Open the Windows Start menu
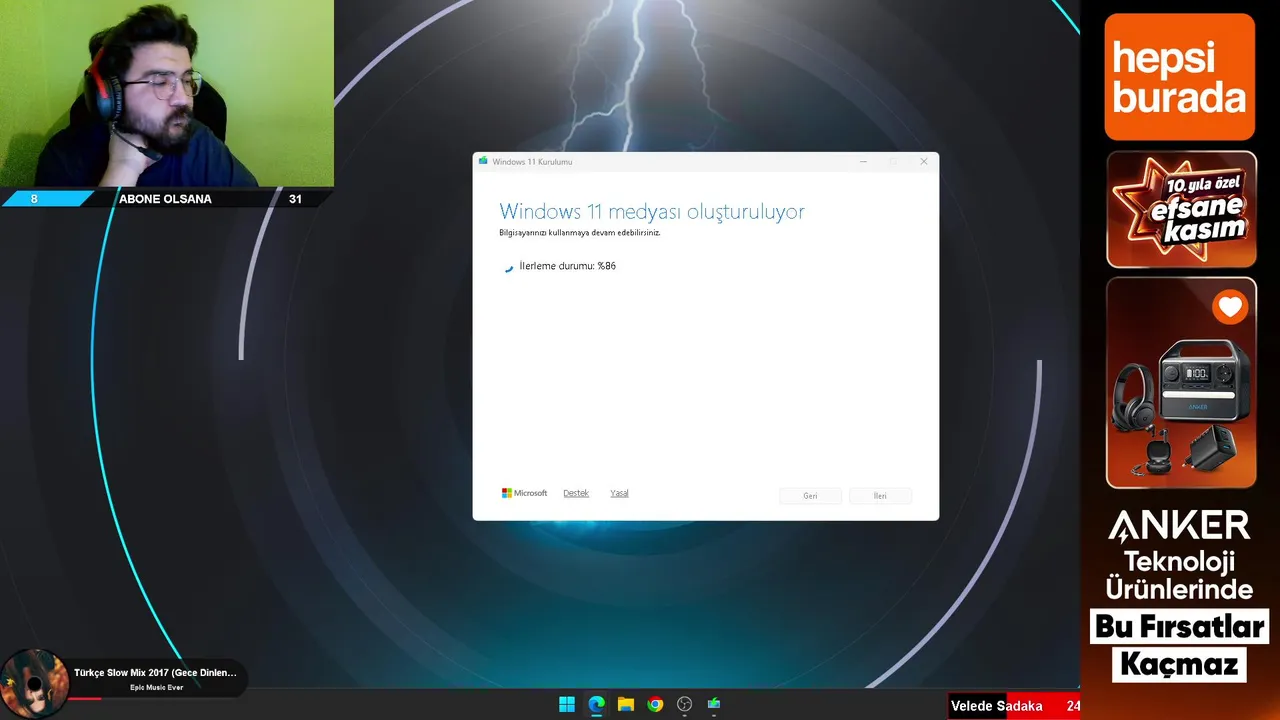Screen dimensions: 1280x720 (567, 704)
